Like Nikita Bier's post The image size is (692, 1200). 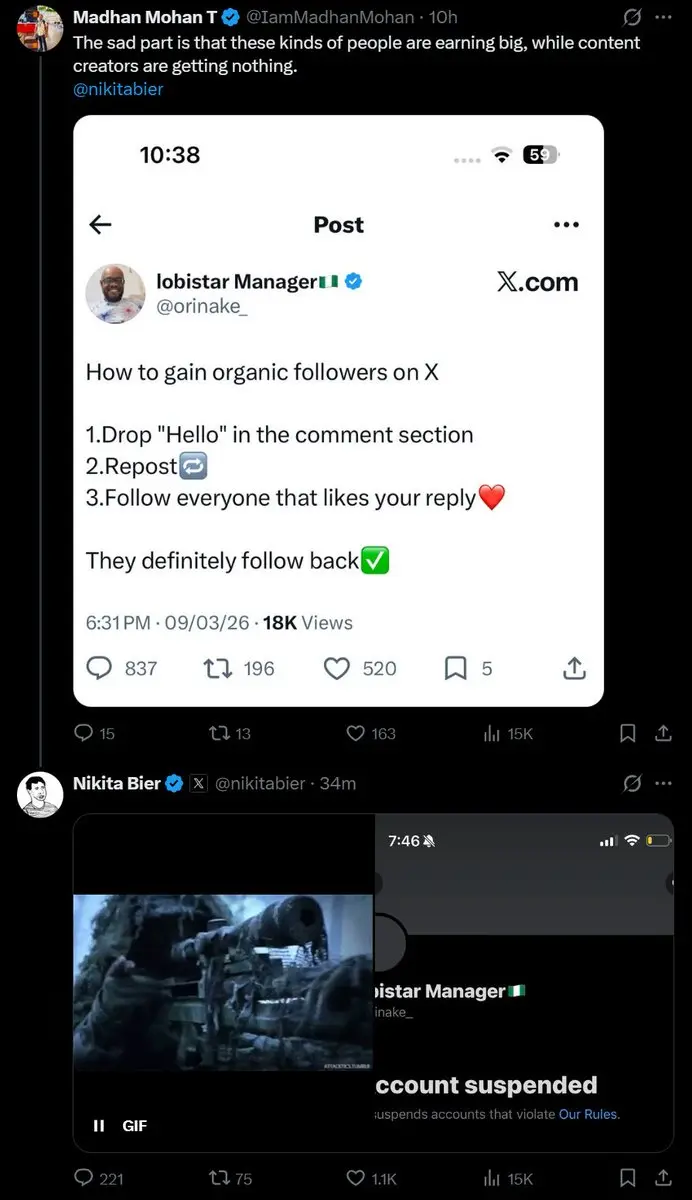[355, 1178]
